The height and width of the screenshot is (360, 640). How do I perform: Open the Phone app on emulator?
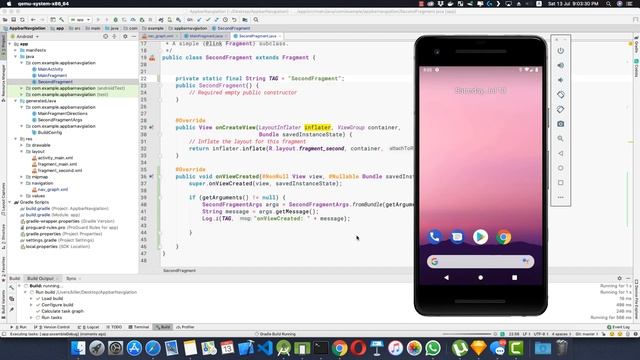tap(434, 237)
